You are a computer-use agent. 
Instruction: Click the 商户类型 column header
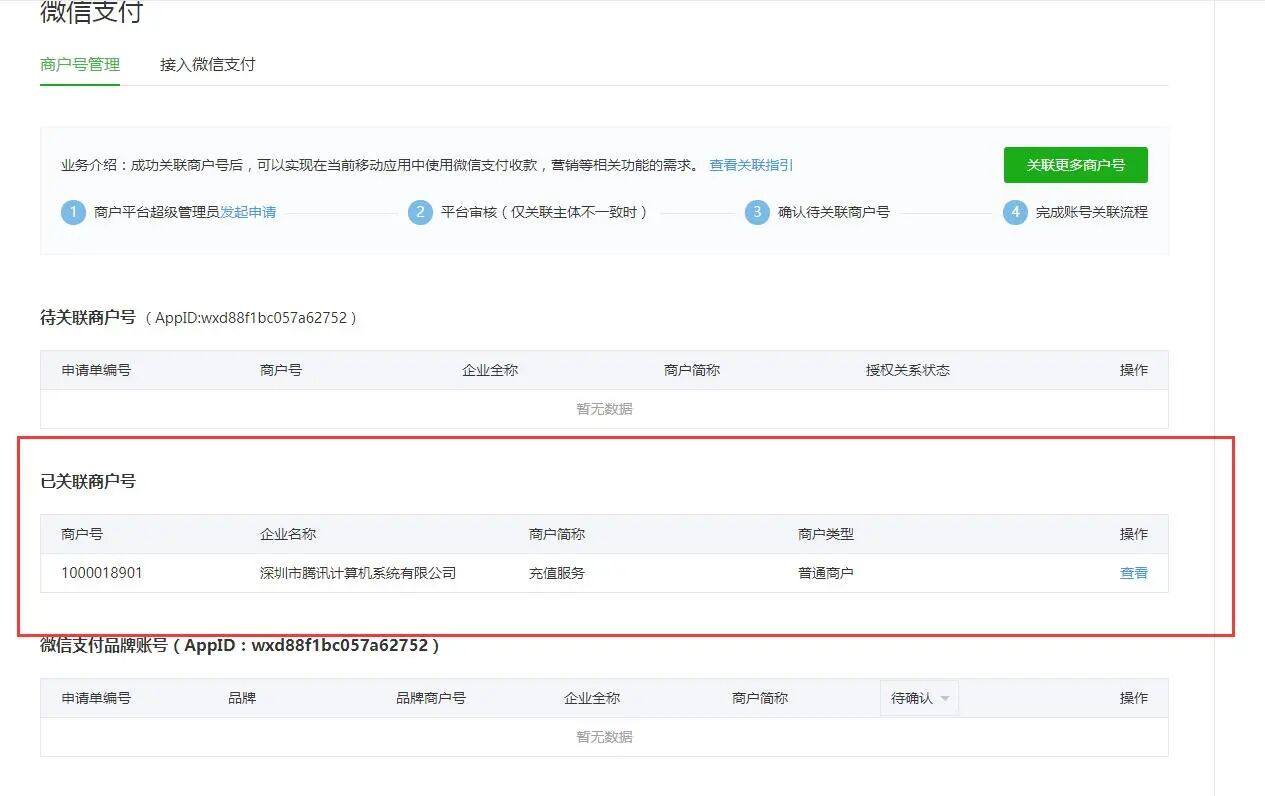826,534
